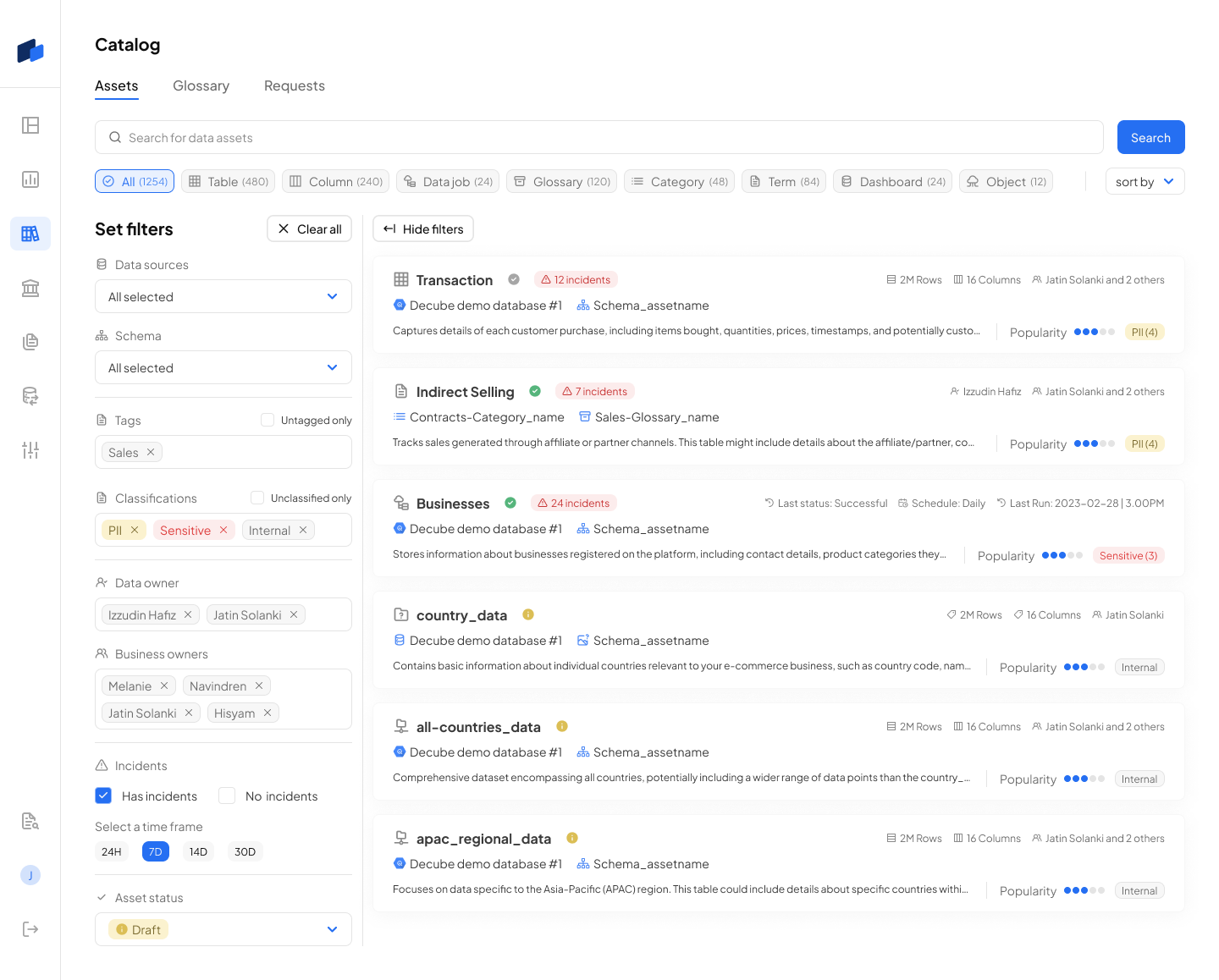Remove the Sales tag chip
This screenshot has width=1219, height=980.
point(151,452)
